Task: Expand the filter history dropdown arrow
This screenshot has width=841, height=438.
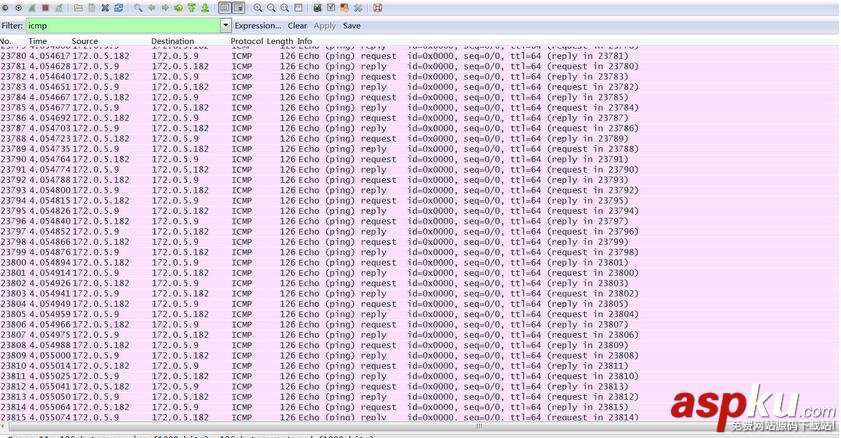Action: tap(226, 26)
